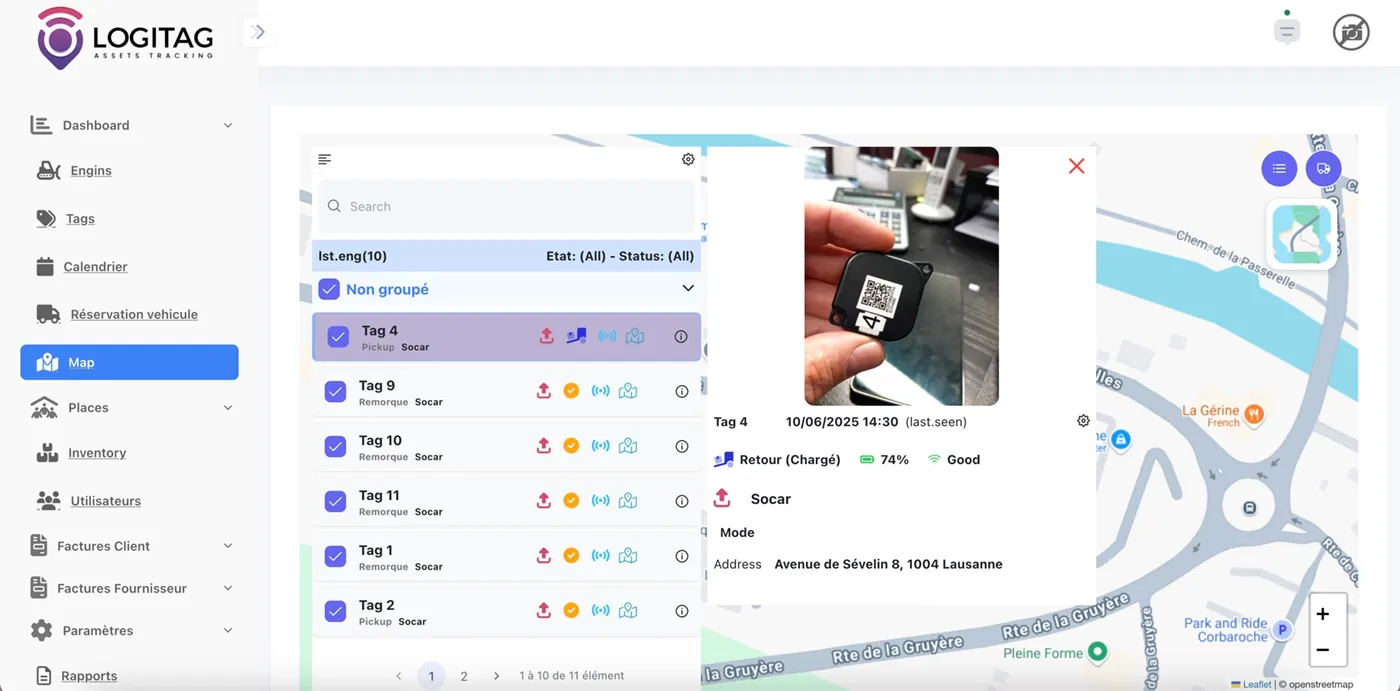
Task: Expand the Dashboard menu
Action: pyautogui.click(x=227, y=125)
